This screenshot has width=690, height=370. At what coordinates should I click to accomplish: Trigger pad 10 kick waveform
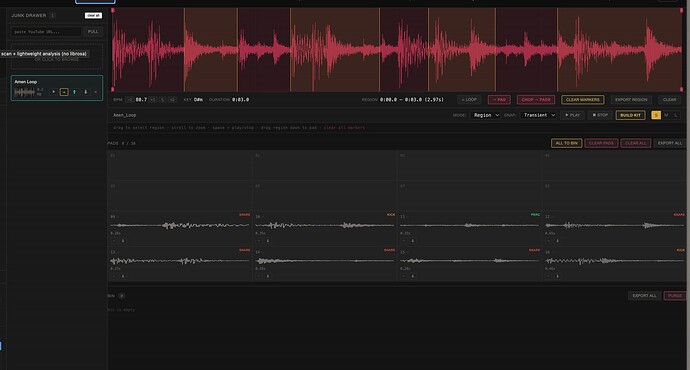pyautogui.click(x=325, y=225)
